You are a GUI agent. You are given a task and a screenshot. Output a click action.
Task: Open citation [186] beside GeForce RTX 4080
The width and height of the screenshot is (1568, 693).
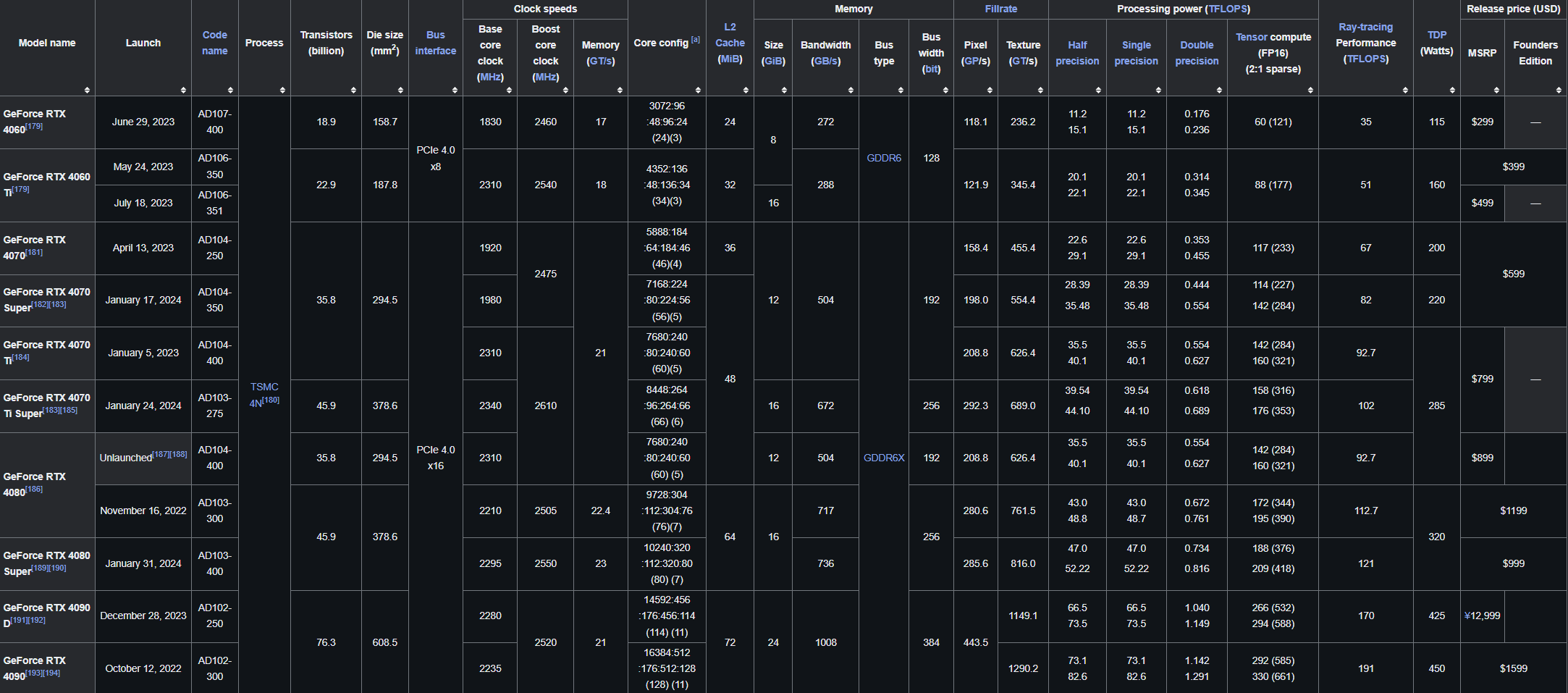tap(34, 490)
